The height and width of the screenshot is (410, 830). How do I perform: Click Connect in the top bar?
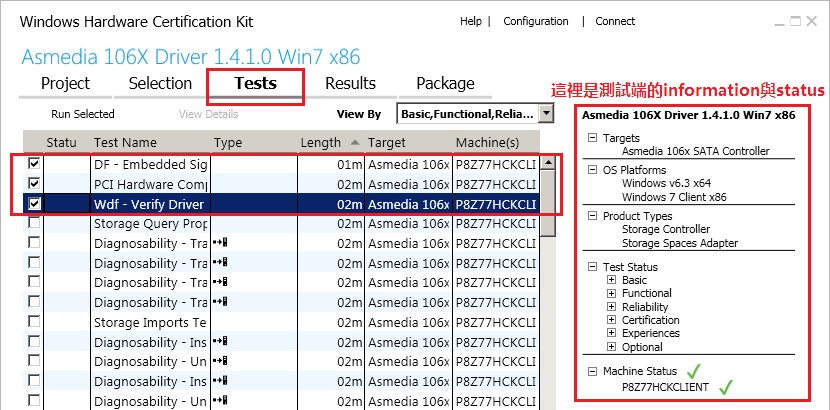pos(615,21)
